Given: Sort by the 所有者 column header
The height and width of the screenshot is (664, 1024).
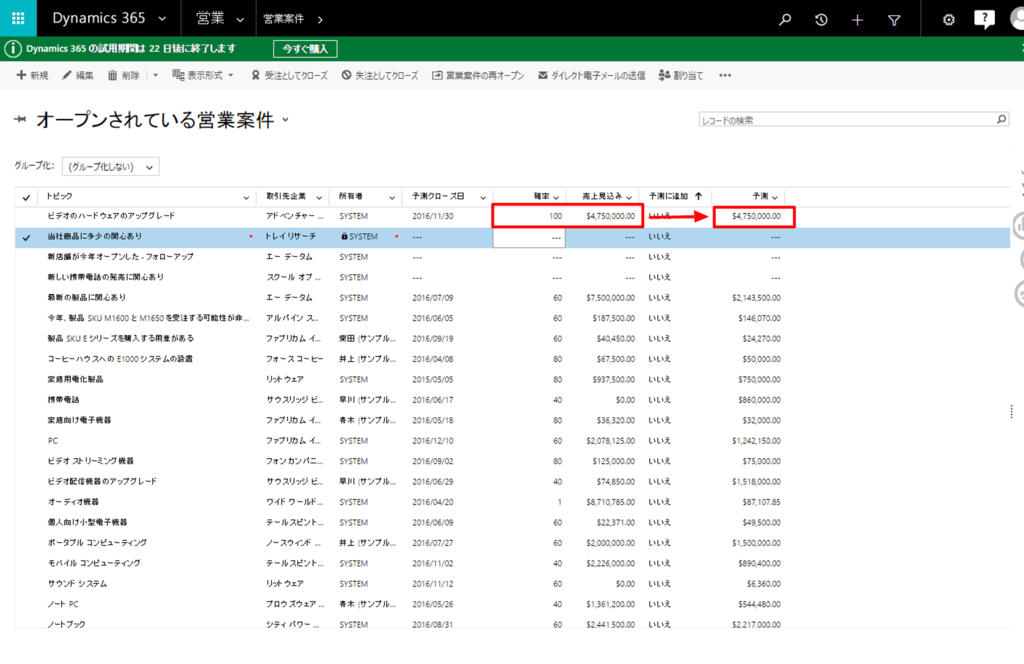Looking at the screenshot, I should [x=351, y=196].
